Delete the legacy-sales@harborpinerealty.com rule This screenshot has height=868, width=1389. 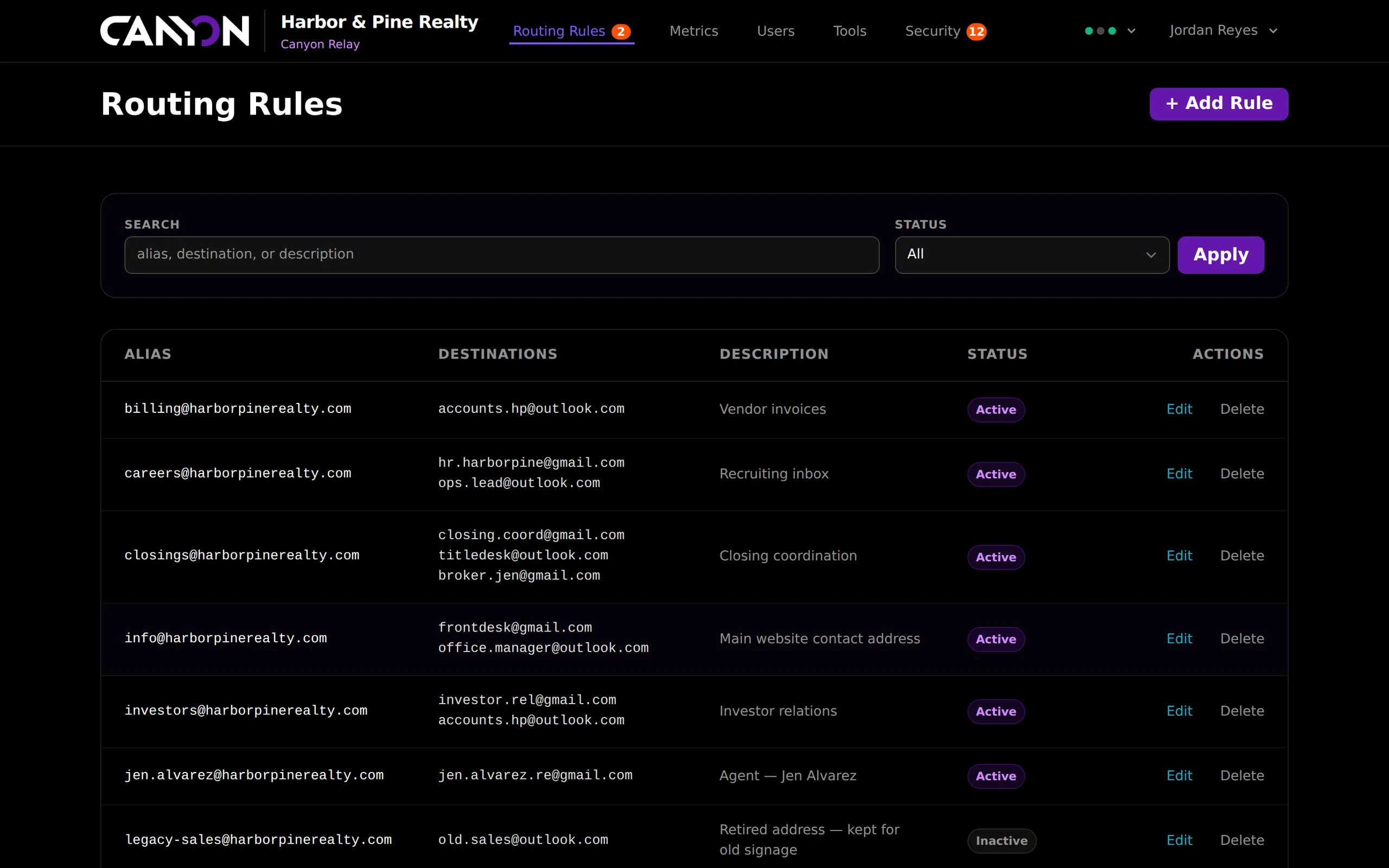[1242, 840]
